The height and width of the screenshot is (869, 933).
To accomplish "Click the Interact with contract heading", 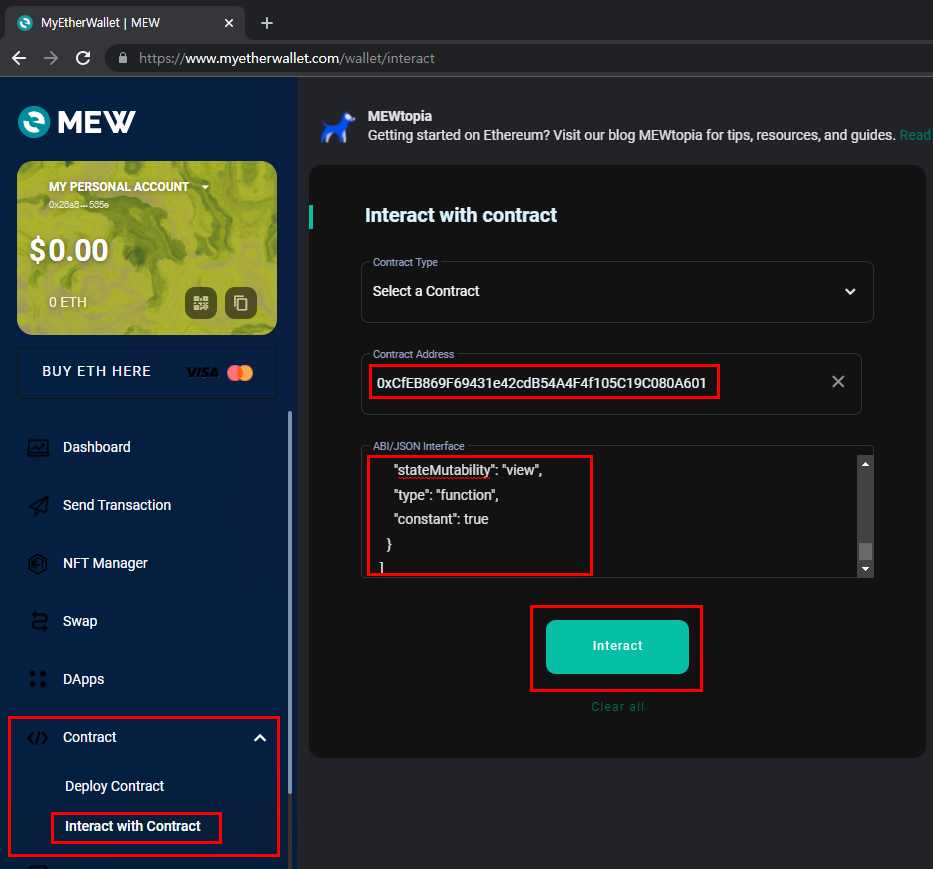I will coord(461,215).
